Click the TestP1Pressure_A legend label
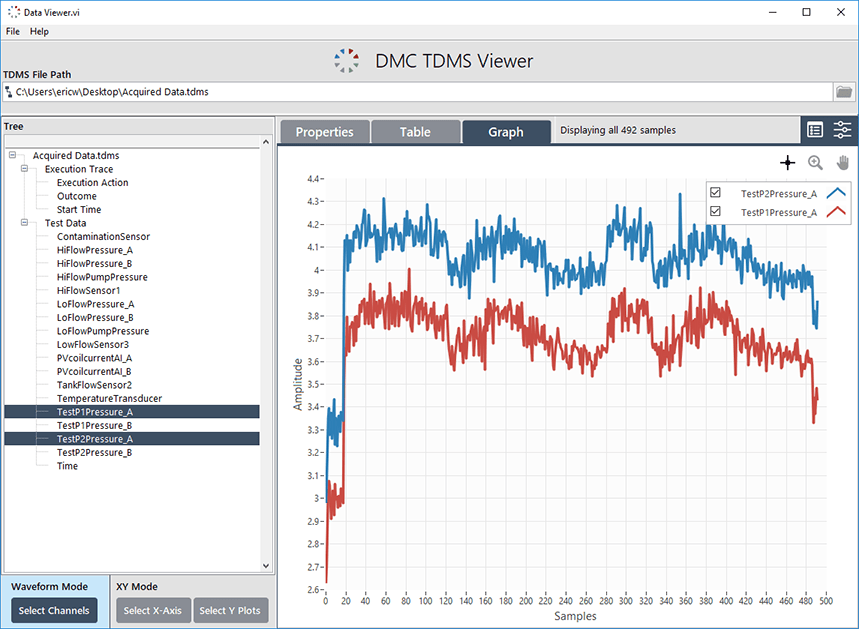The width and height of the screenshot is (859, 629). coord(778,212)
